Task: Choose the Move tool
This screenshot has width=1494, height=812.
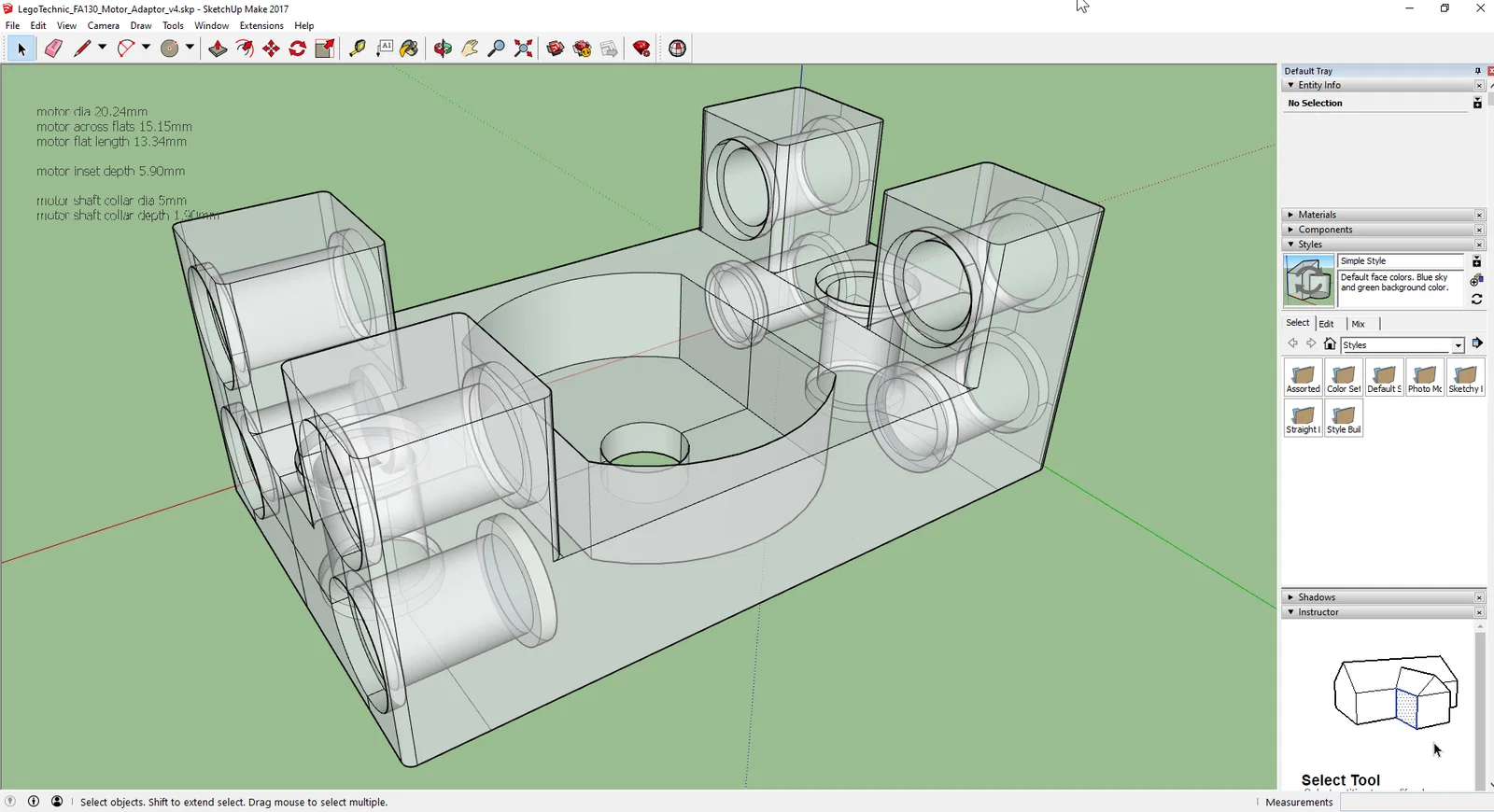Action: click(271, 49)
